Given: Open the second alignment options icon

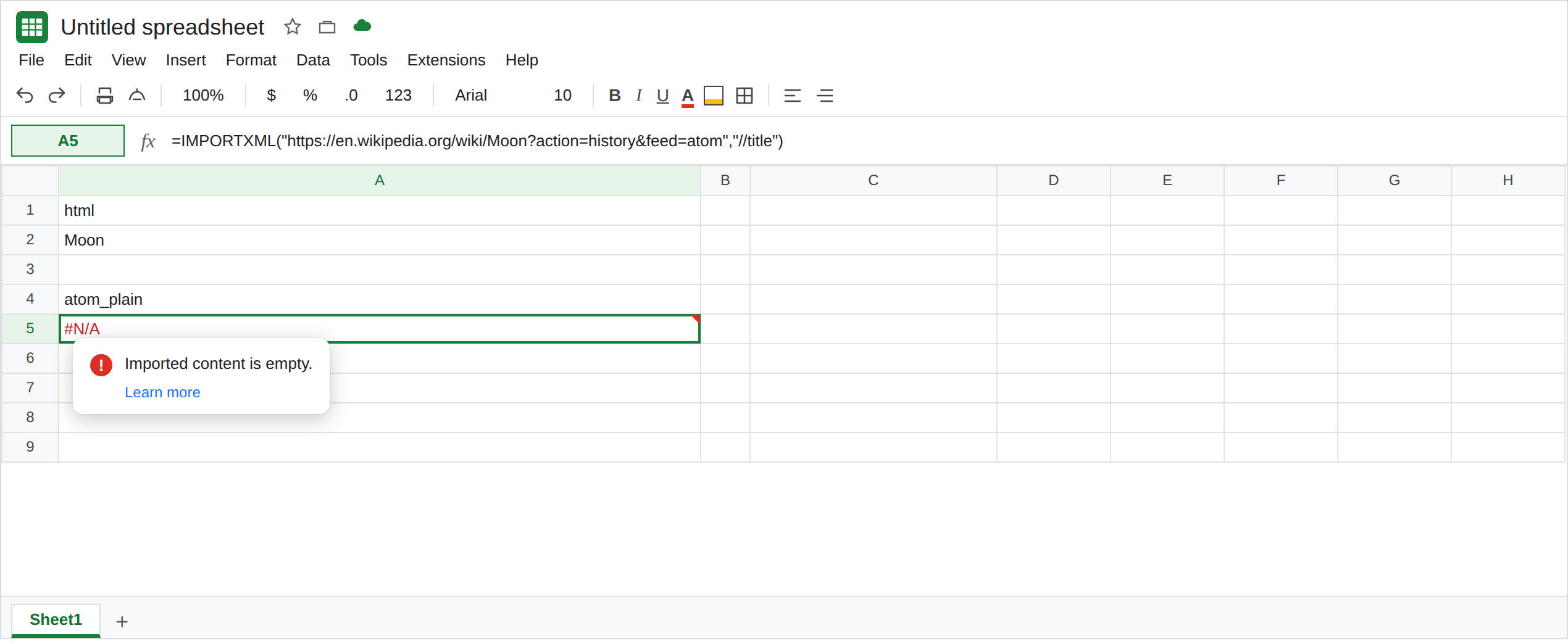Looking at the screenshot, I should (x=825, y=96).
